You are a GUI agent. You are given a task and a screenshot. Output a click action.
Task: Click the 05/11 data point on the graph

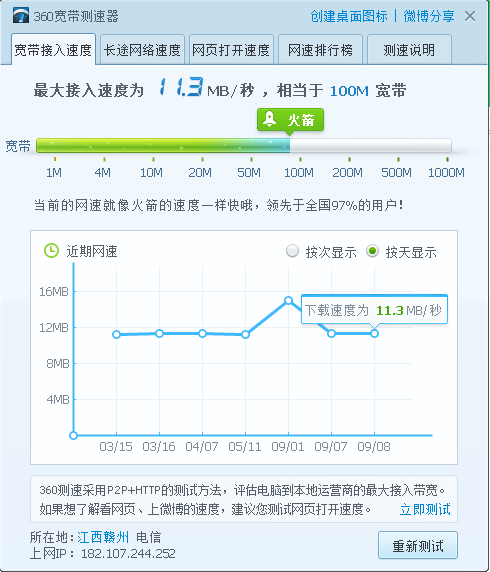[x=246, y=334]
